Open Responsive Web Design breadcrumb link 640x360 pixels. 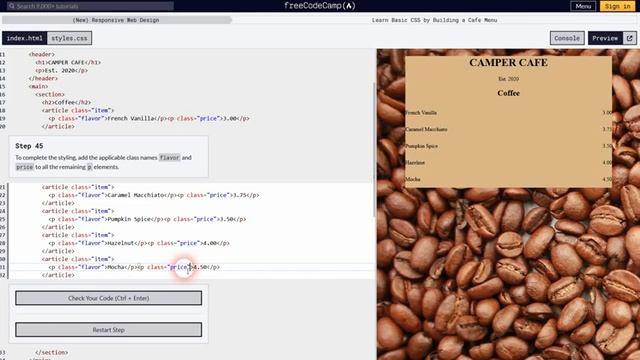pyautogui.click(x=116, y=20)
